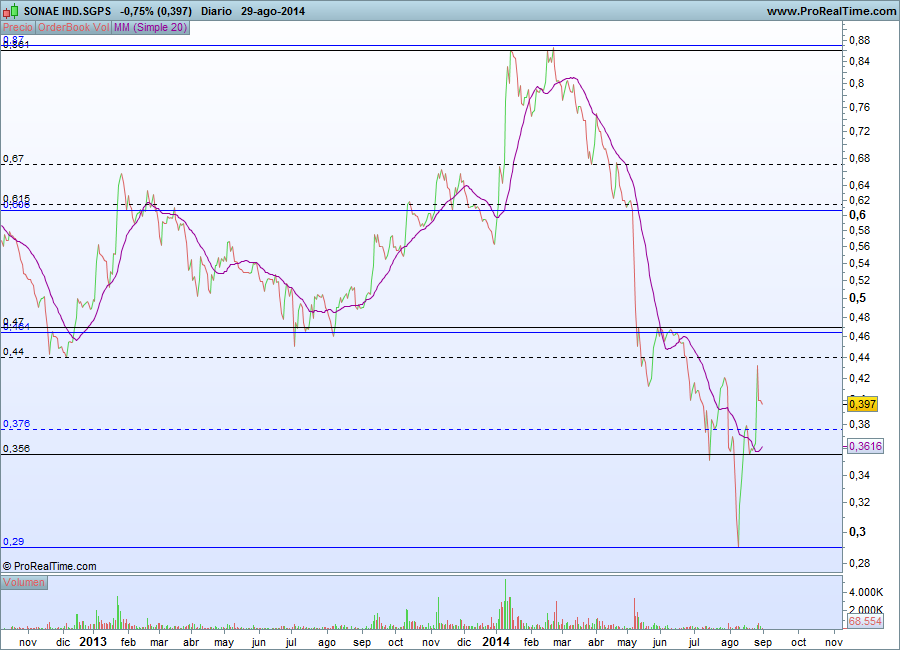Click the candlestick icon beside SONAE IND.SGPS
Image resolution: width=900 pixels, height=650 pixels.
(10, 11)
